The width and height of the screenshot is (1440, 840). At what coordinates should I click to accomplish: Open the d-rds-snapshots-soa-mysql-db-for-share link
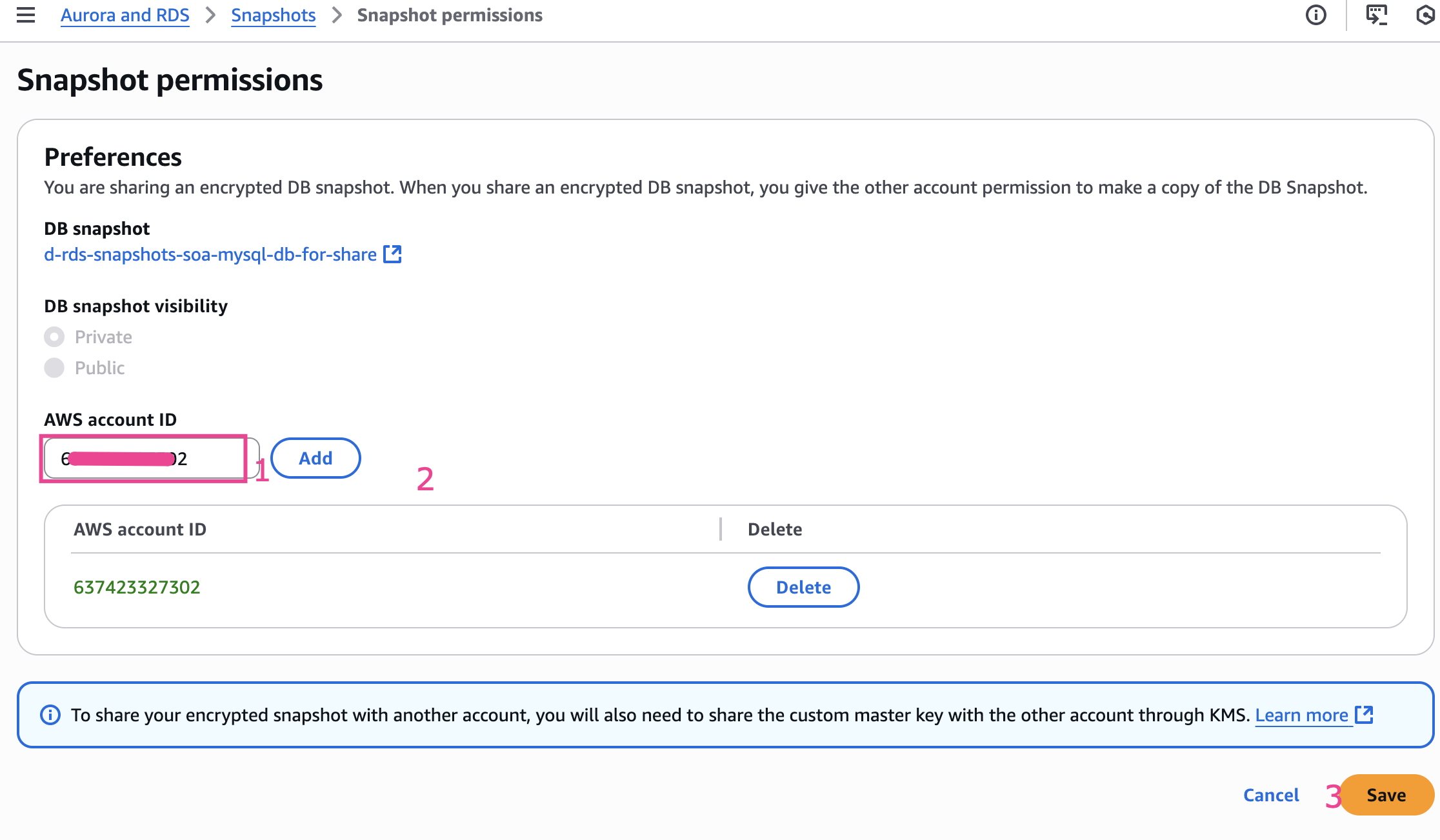pyautogui.click(x=210, y=254)
